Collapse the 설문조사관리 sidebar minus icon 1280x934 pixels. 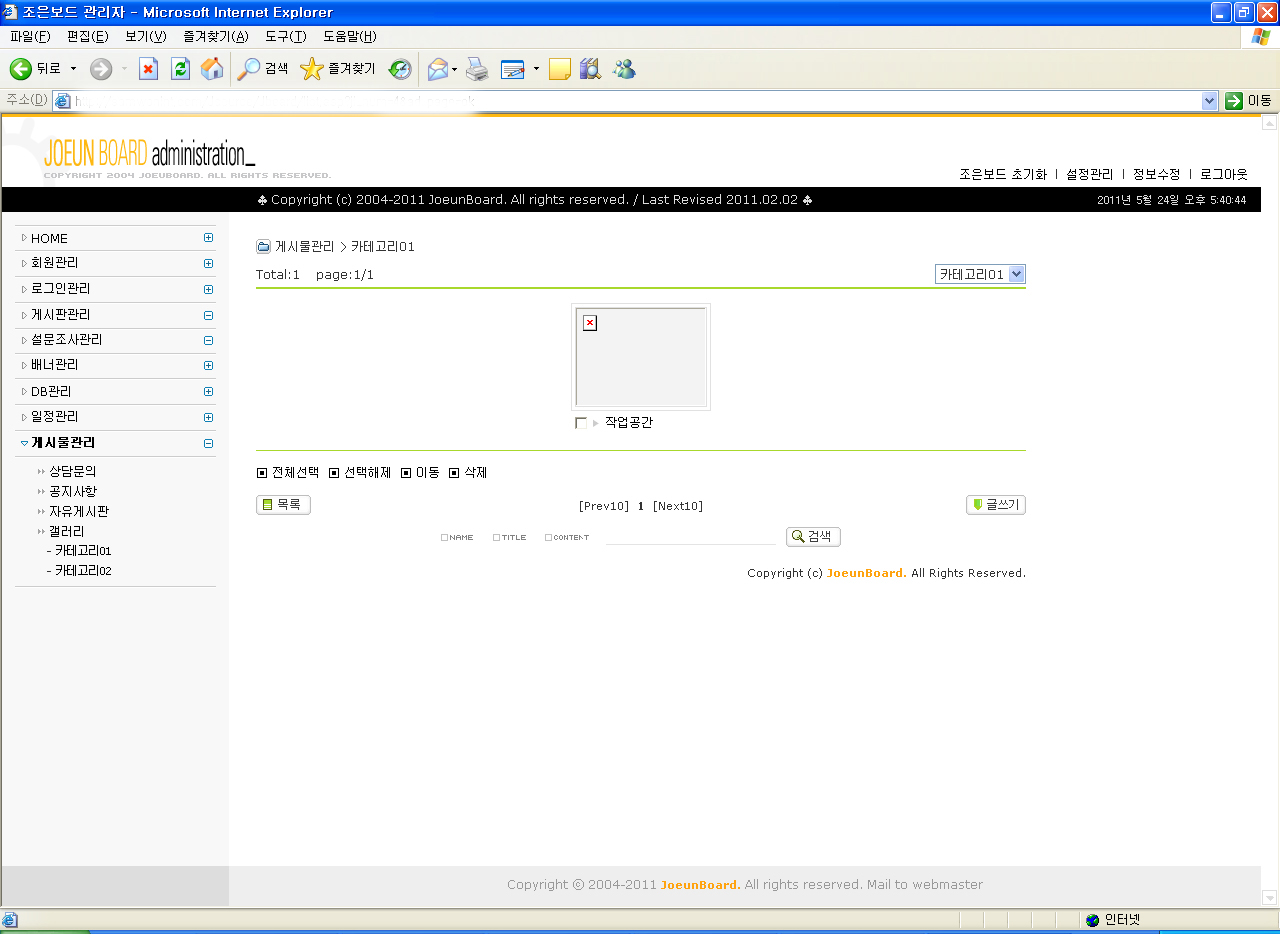click(x=208, y=340)
